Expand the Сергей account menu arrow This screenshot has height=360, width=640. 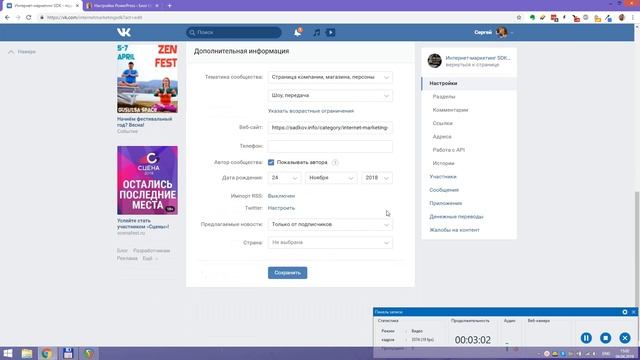tap(512, 33)
